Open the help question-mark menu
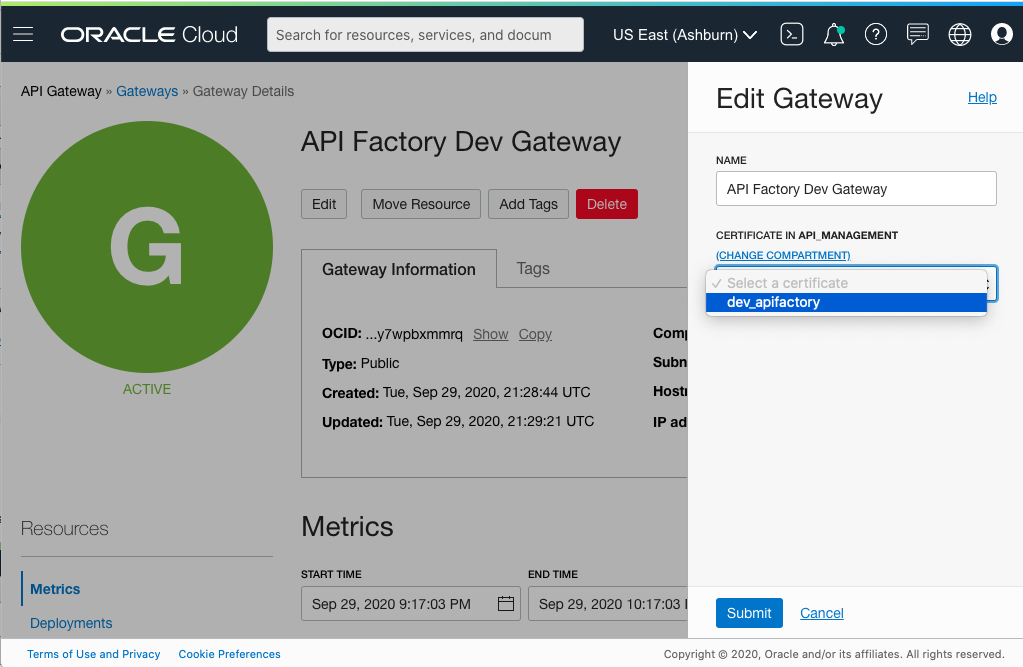Screen dimensions: 1023x667 (x=875, y=33)
